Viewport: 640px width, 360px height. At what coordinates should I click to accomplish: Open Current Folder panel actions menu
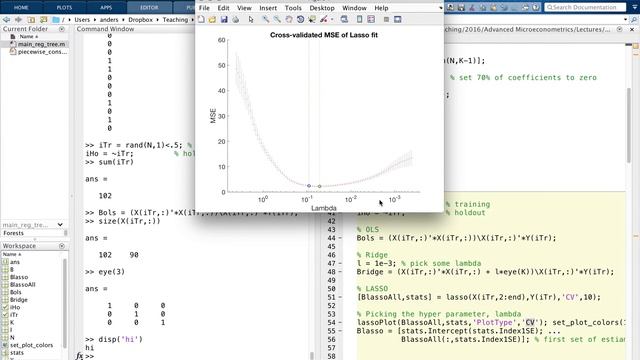tap(62, 29)
